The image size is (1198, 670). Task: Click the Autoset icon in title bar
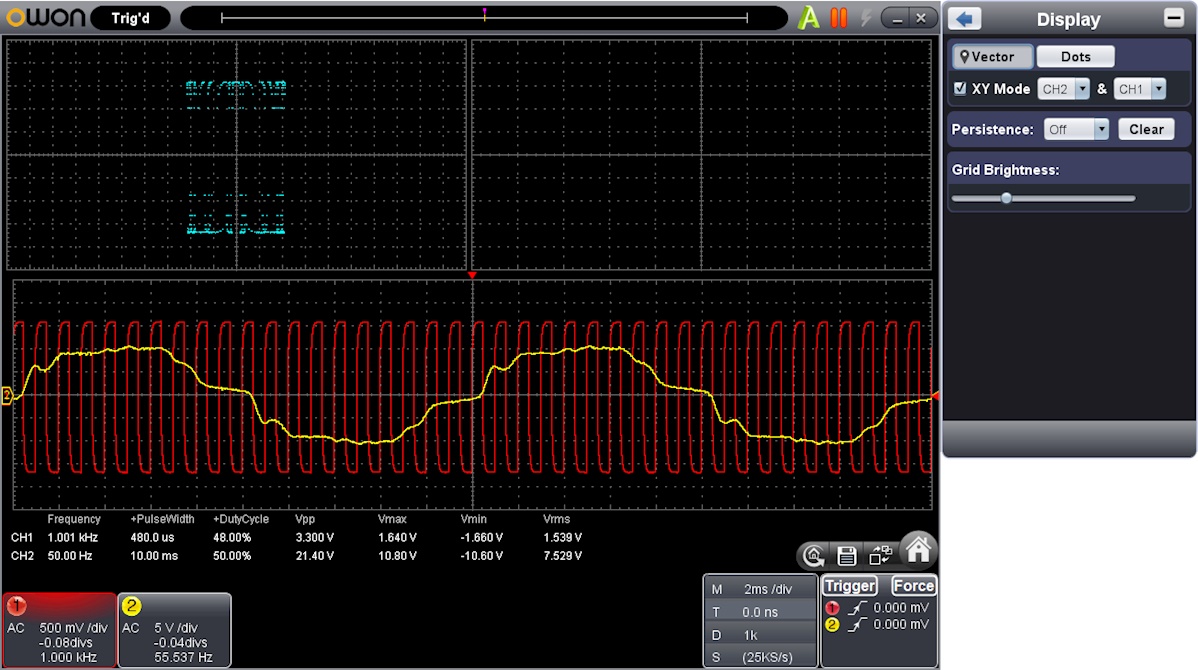click(x=810, y=17)
